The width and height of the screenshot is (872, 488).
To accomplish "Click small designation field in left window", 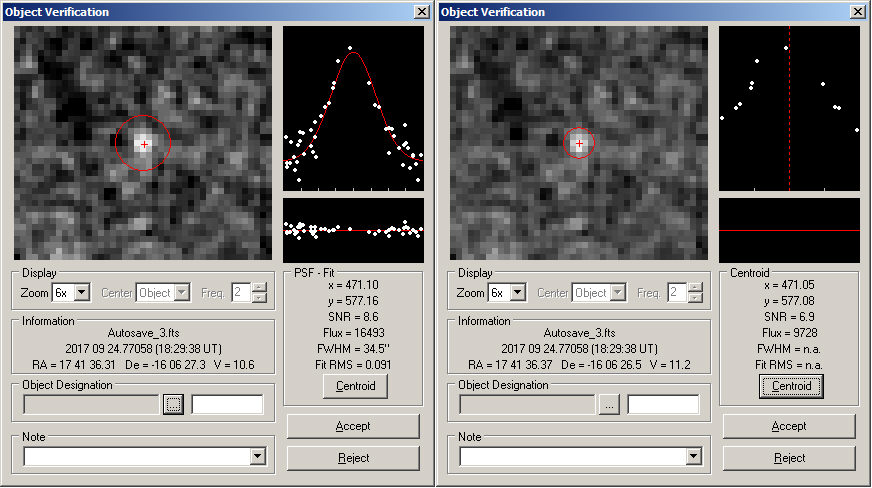I will (x=227, y=405).
